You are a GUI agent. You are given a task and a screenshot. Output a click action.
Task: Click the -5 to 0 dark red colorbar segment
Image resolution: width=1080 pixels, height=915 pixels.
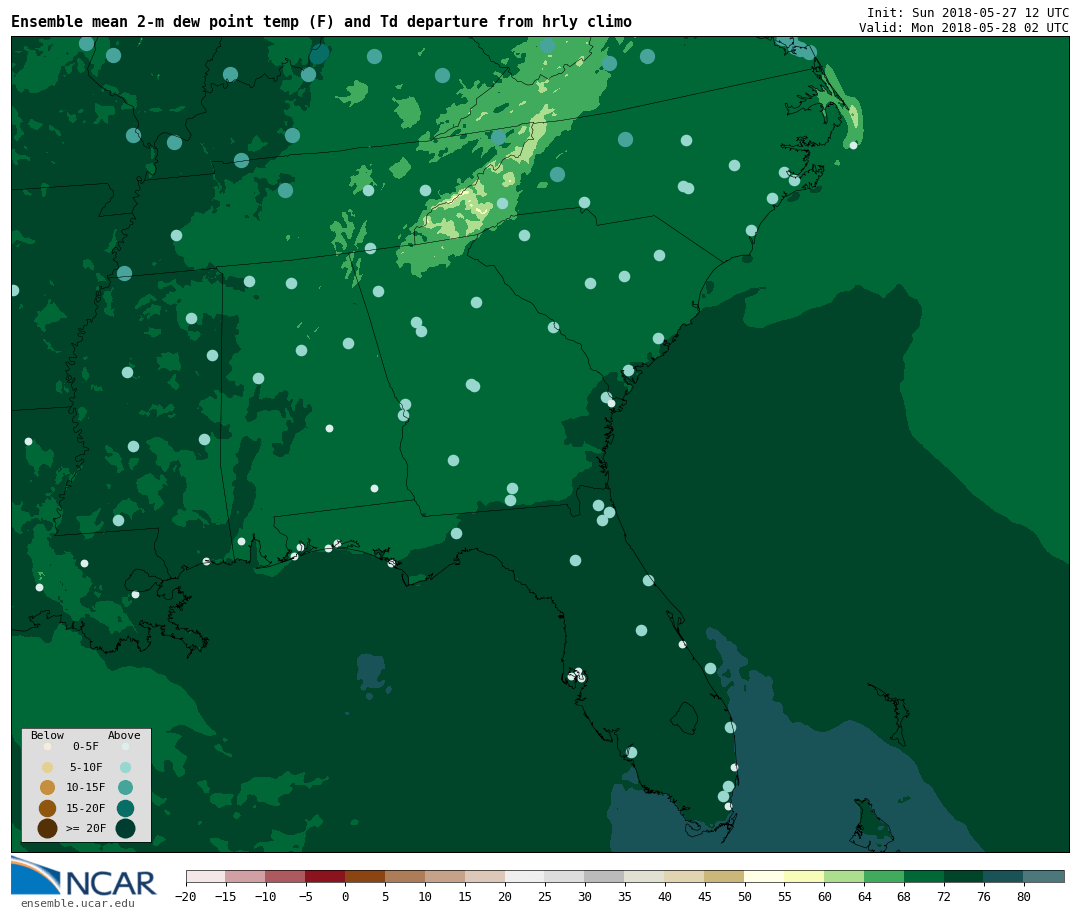click(x=326, y=876)
